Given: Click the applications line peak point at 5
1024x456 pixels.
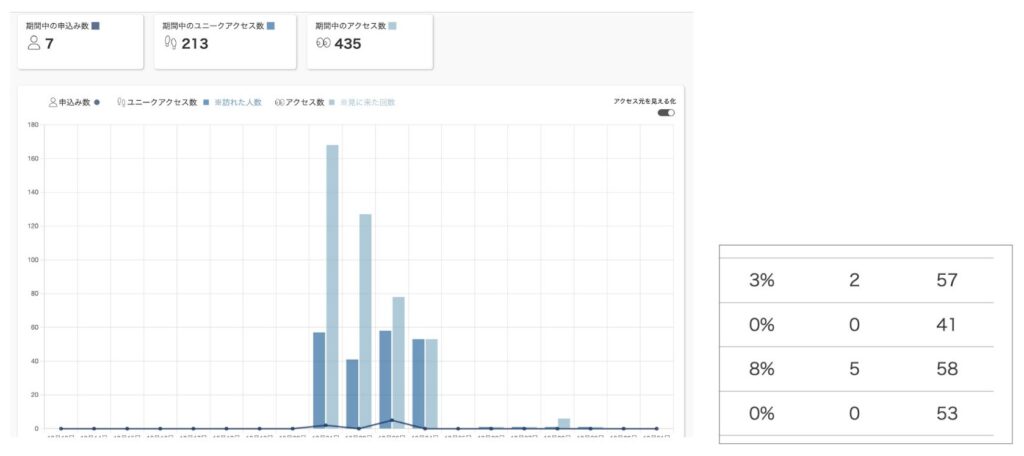Looking at the screenshot, I should 392,420.
